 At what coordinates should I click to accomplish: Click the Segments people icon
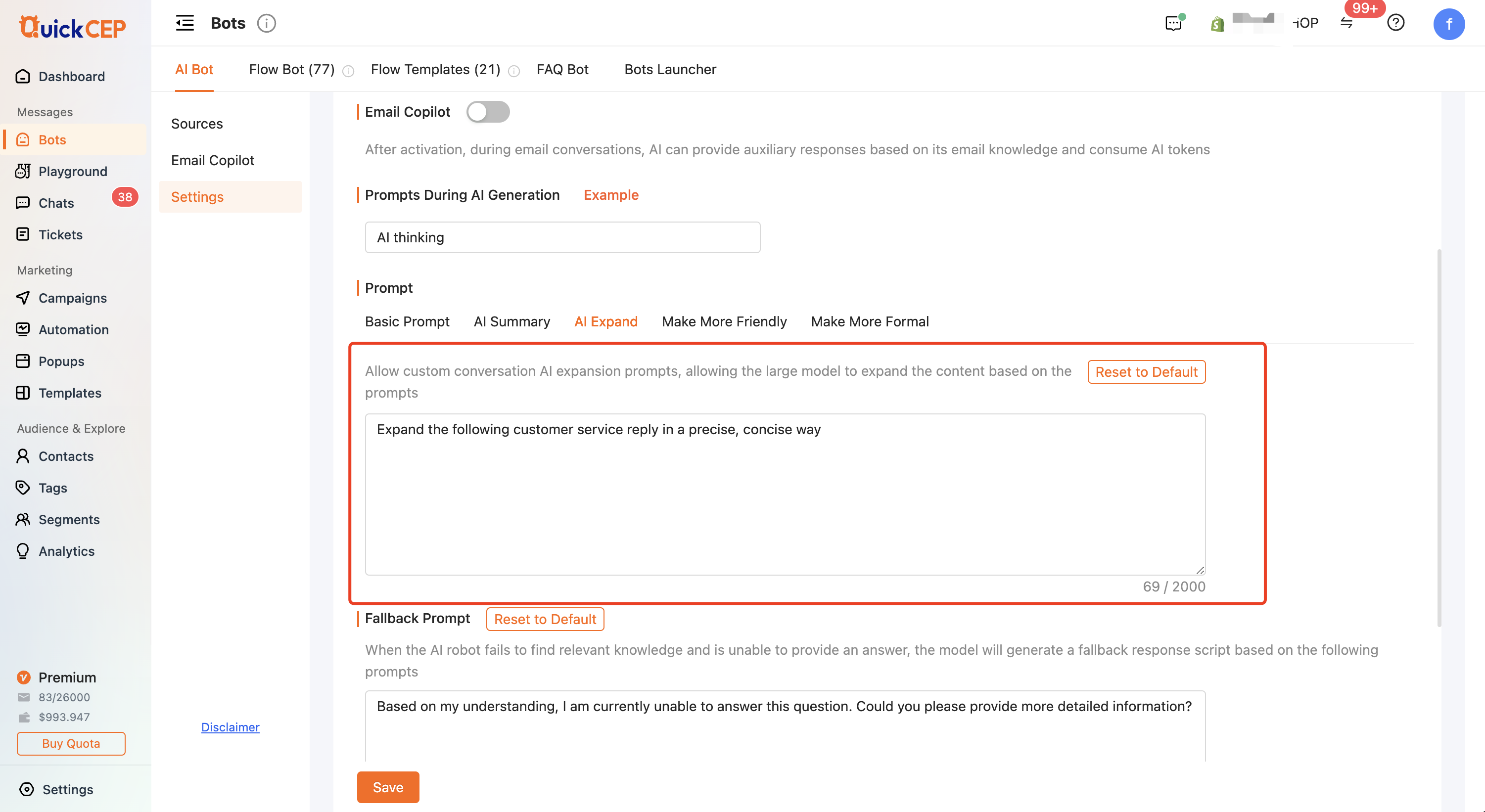(23, 520)
